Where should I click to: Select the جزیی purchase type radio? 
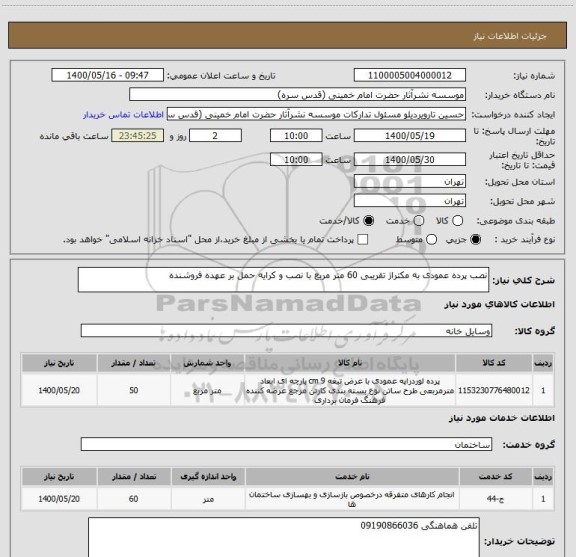click(x=476, y=240)
